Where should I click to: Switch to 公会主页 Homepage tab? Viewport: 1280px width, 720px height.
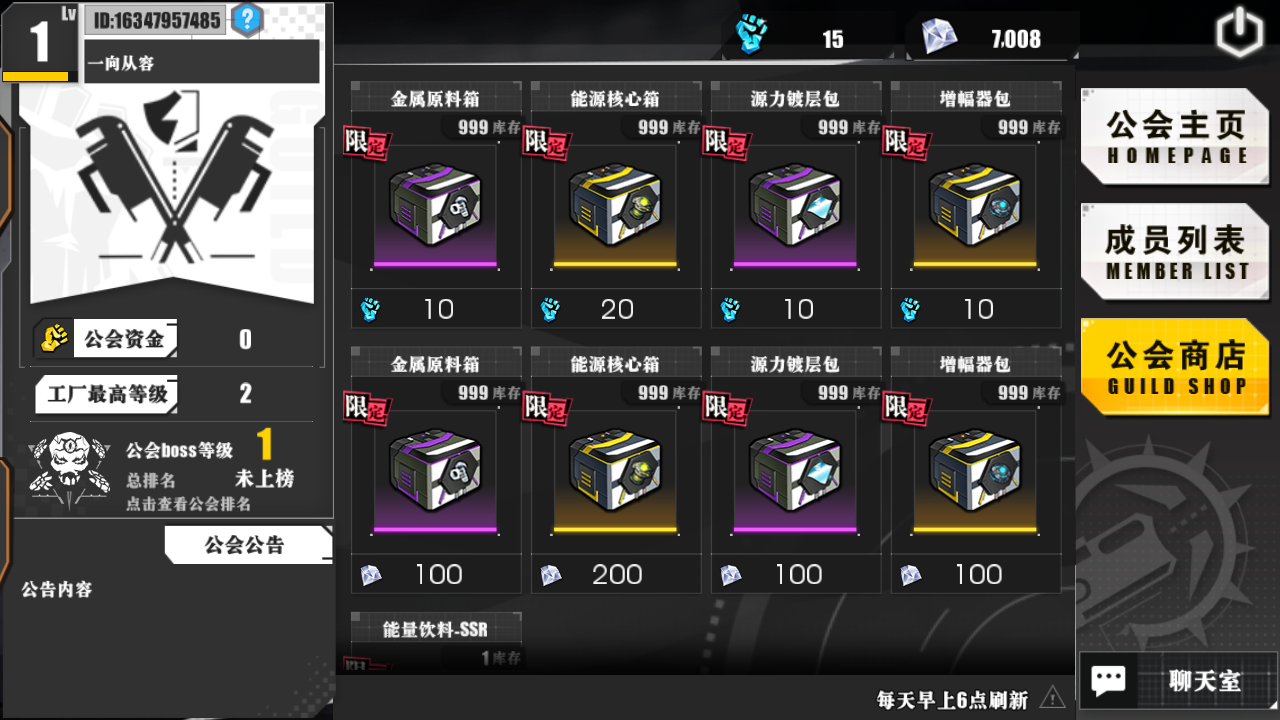1176,137
